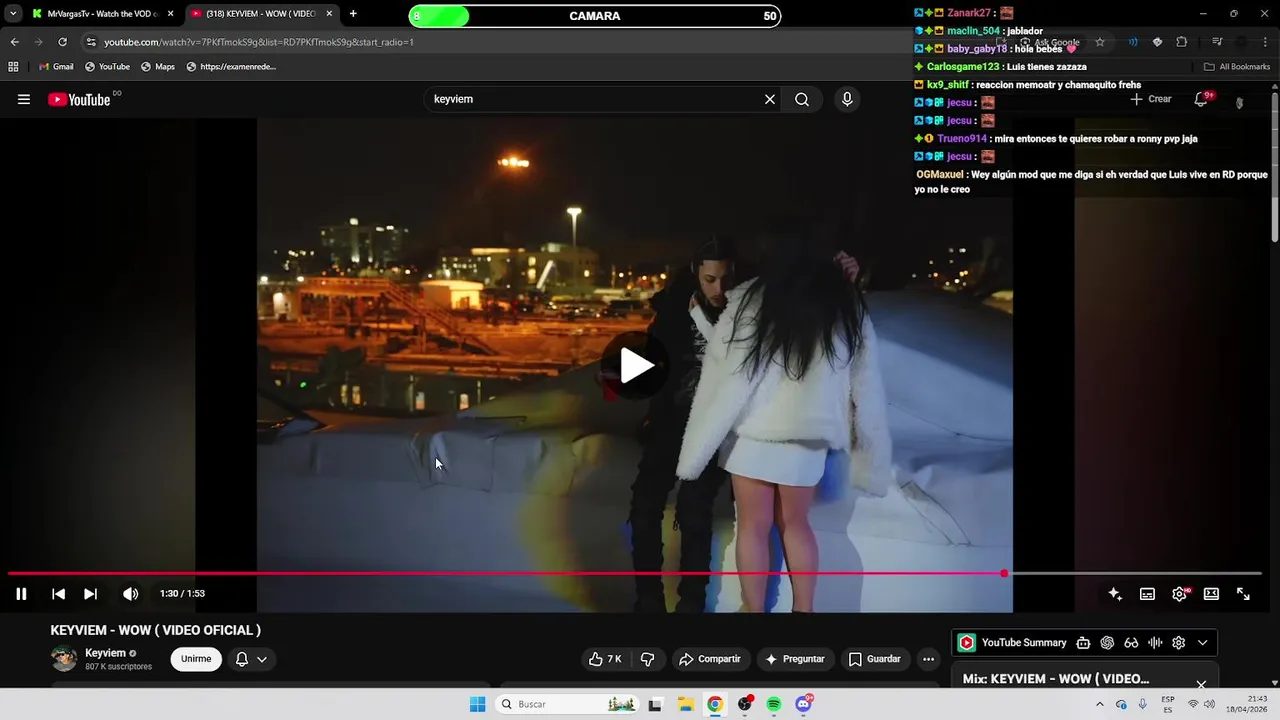Go to the previous video in mix

(x=58, y=594)
